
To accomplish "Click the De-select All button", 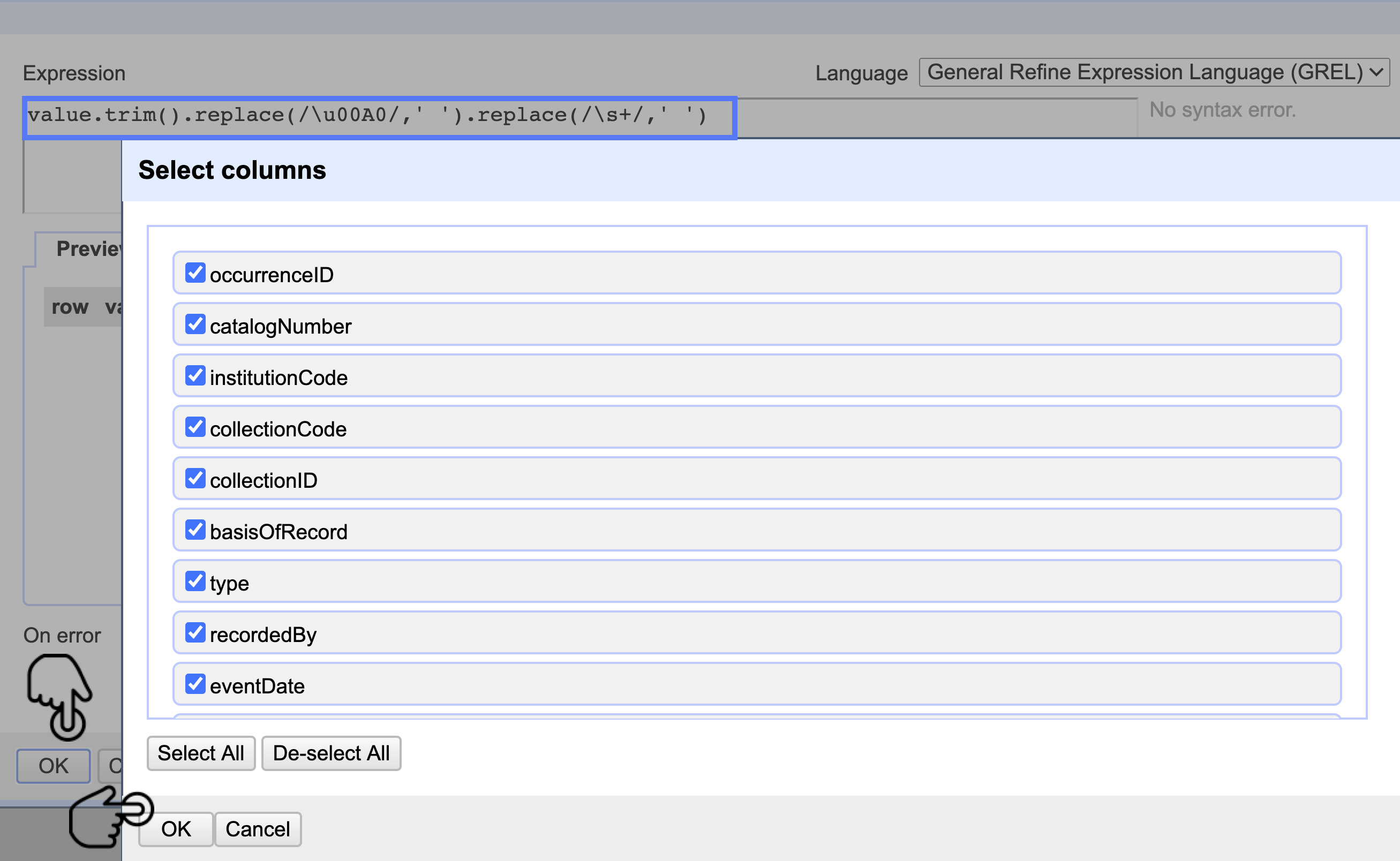I will coord(331,753).
